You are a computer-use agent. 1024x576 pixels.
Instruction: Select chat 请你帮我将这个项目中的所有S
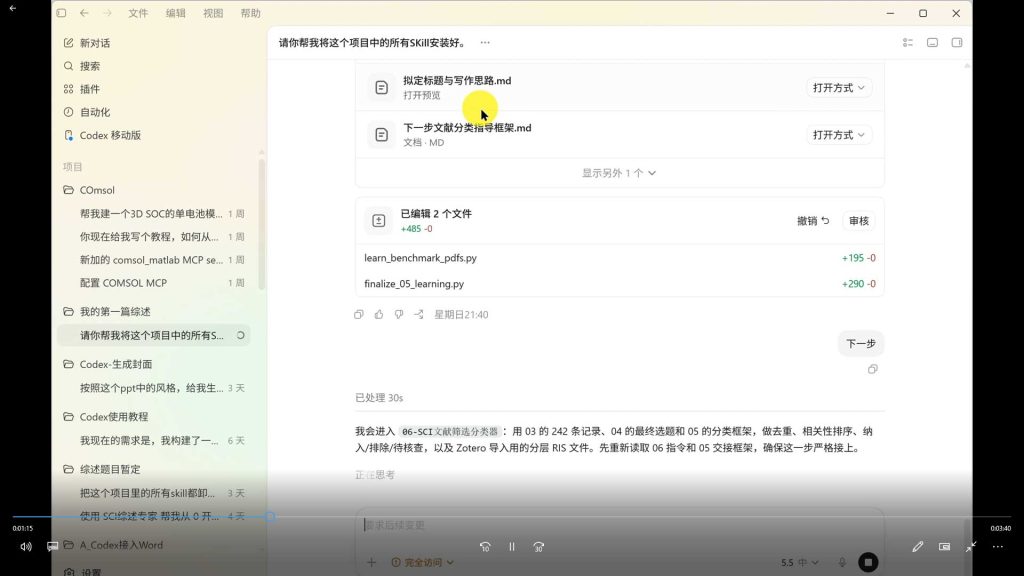tap(154, 335)
